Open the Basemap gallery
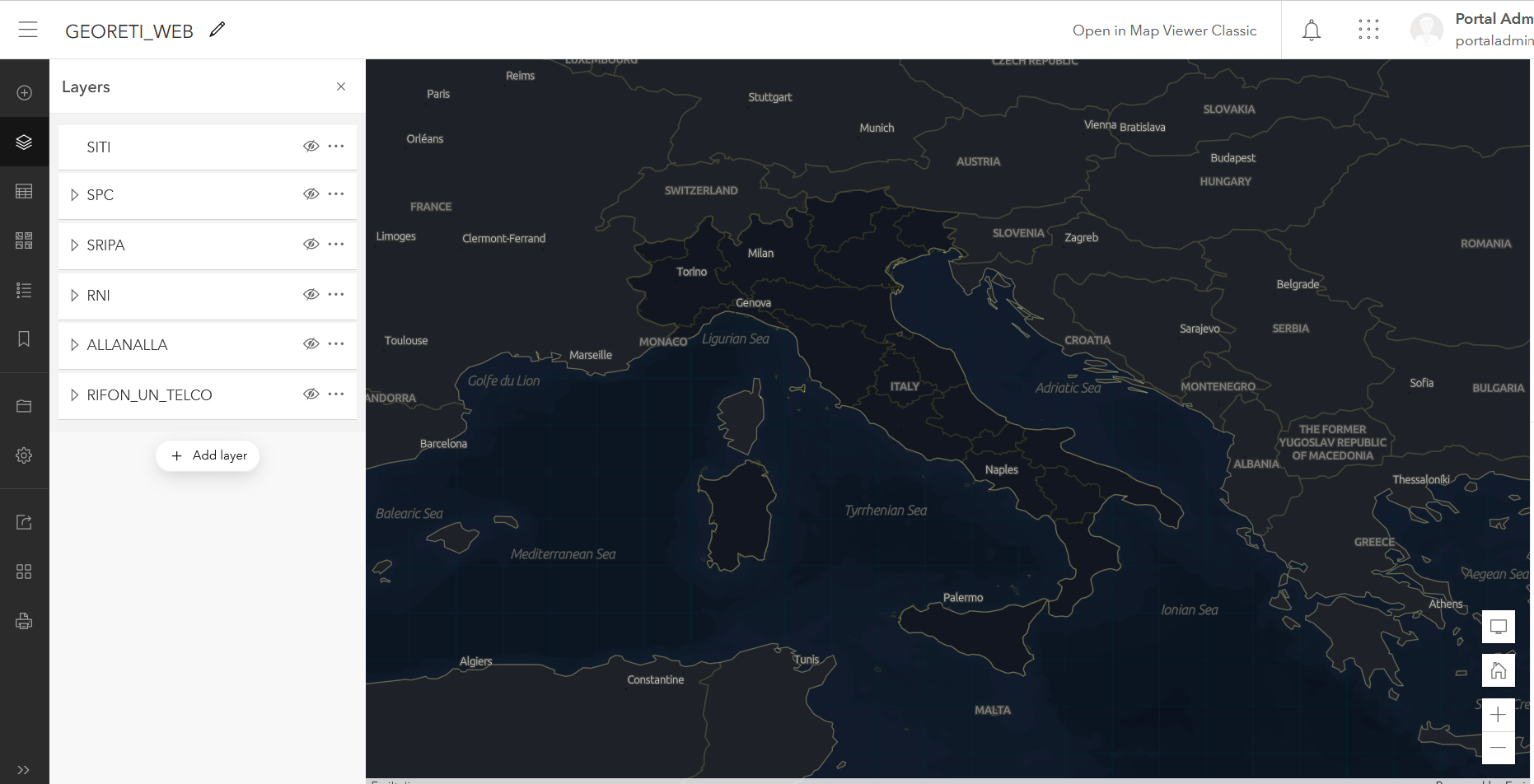 coord(24,240)
